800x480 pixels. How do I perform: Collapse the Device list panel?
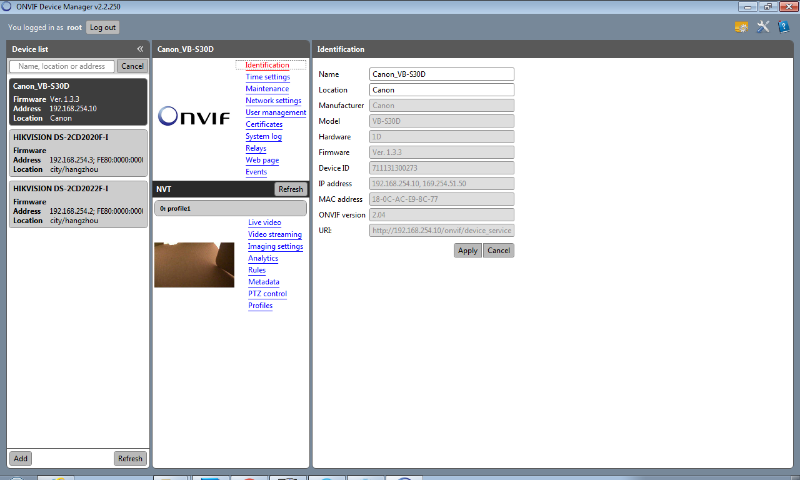140,49
